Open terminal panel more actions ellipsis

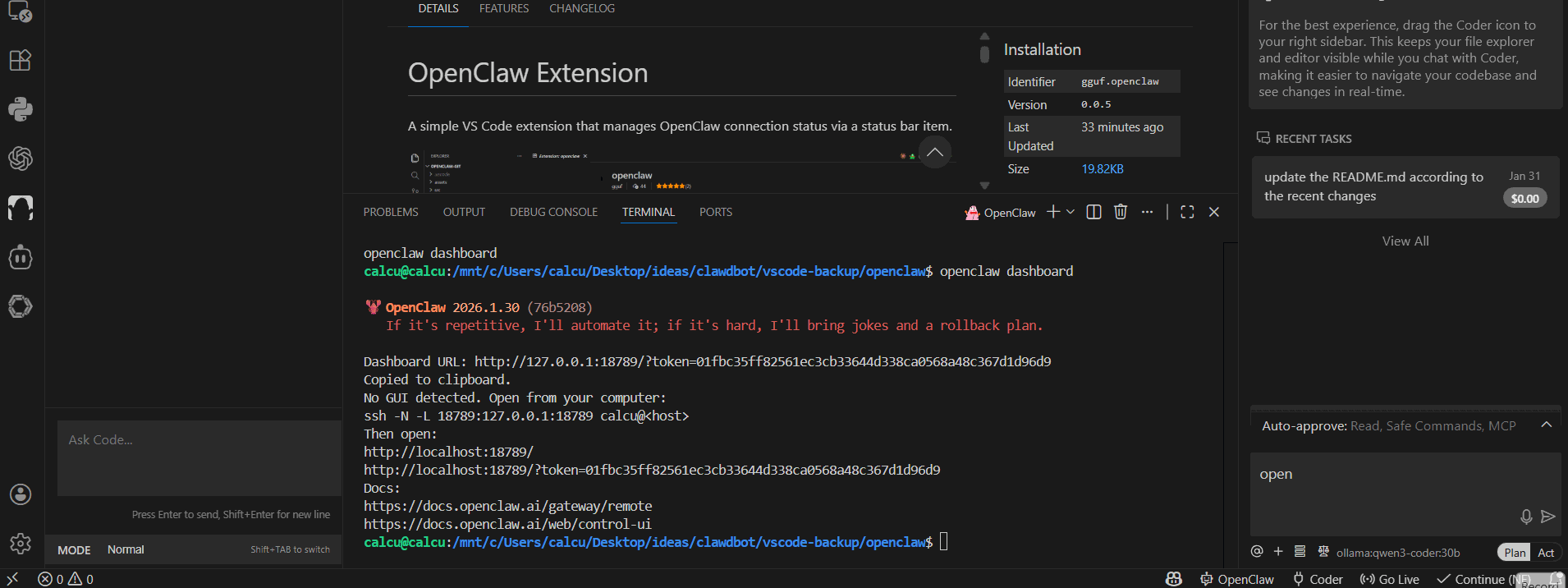[x=1147, y=212]
